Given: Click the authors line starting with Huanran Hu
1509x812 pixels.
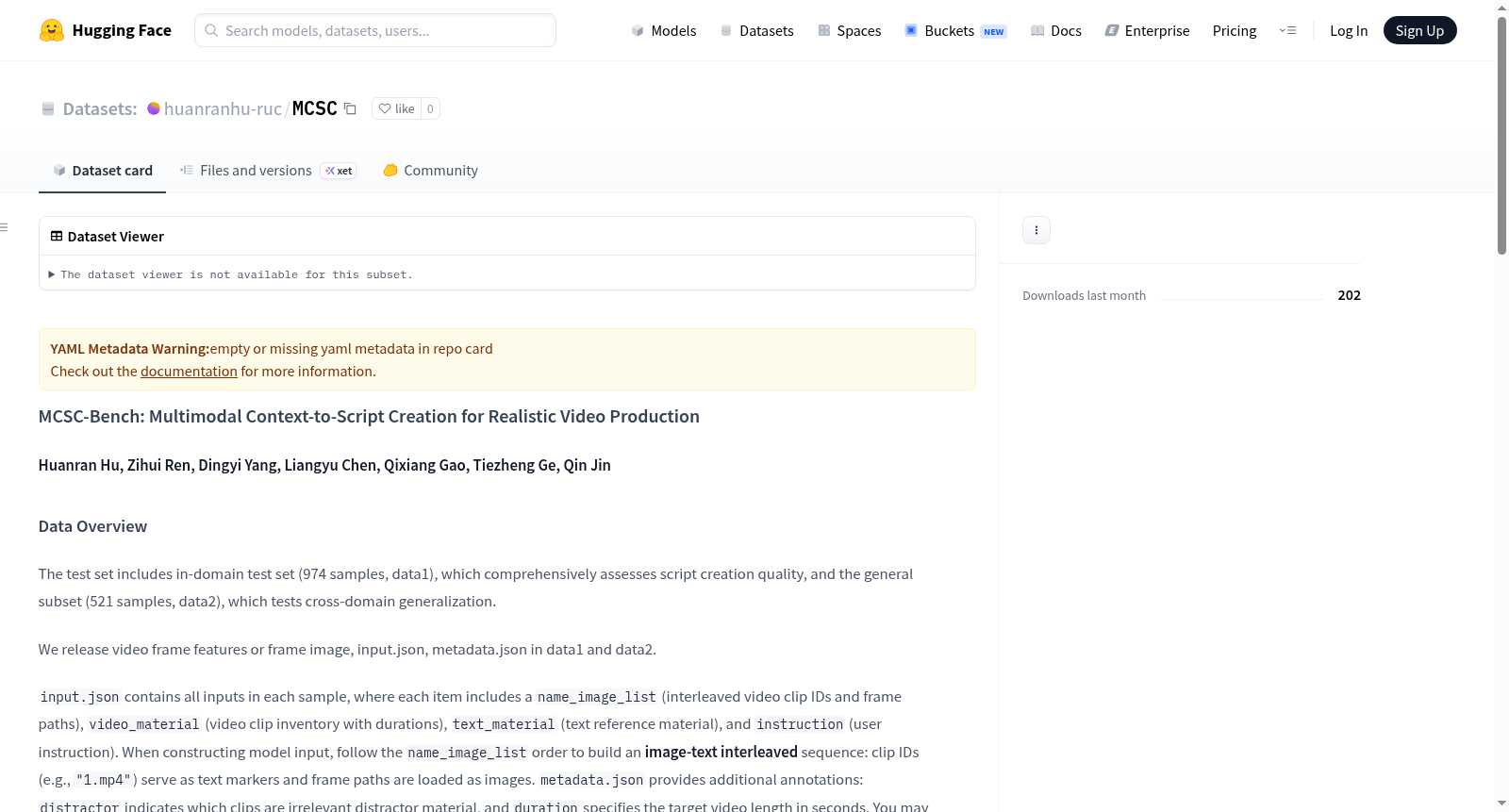Looking at the screenshot, I should coord(324,465).
